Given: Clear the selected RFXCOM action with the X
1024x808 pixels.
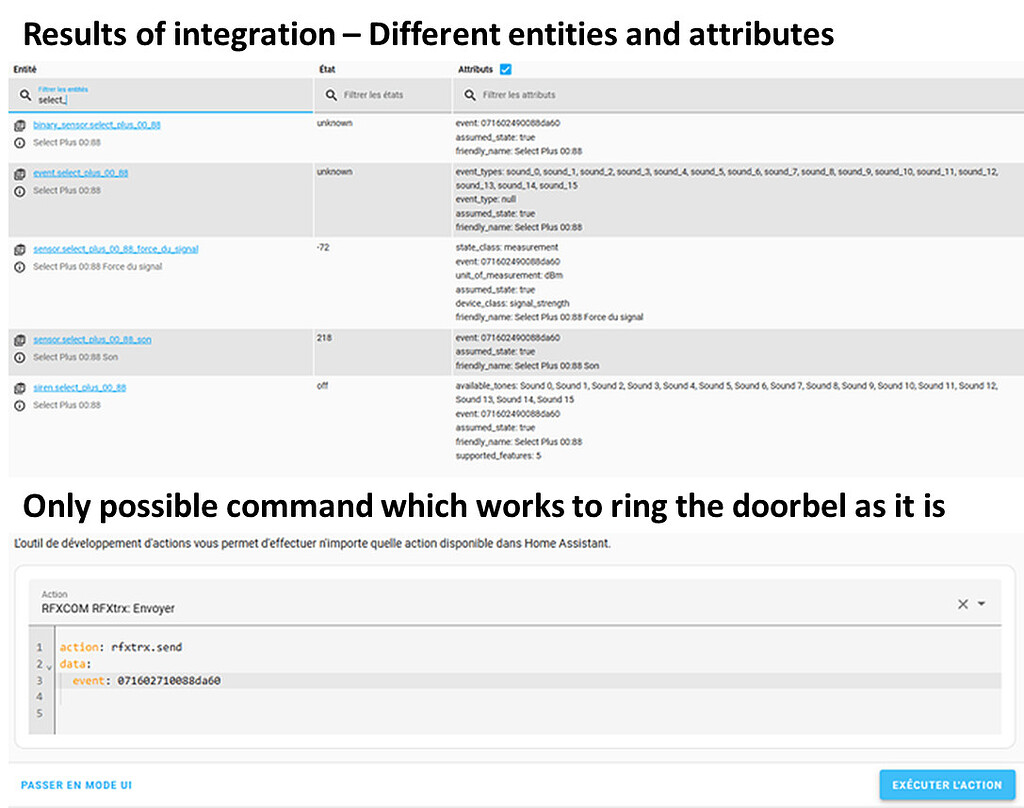Looking at the screenshot, I should tap(962, 604).
